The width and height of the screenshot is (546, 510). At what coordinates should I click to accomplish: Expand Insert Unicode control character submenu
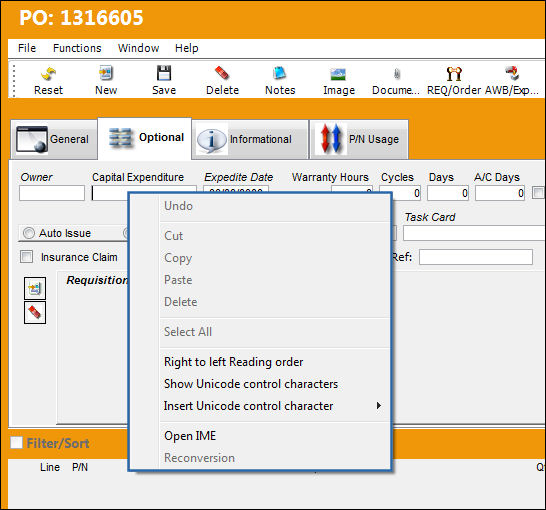coord(260,406)
